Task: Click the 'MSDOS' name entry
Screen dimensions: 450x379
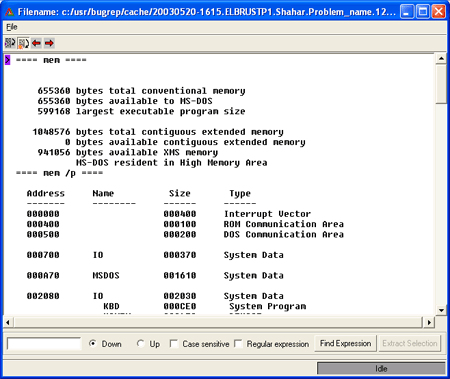Action: point(106,275)
